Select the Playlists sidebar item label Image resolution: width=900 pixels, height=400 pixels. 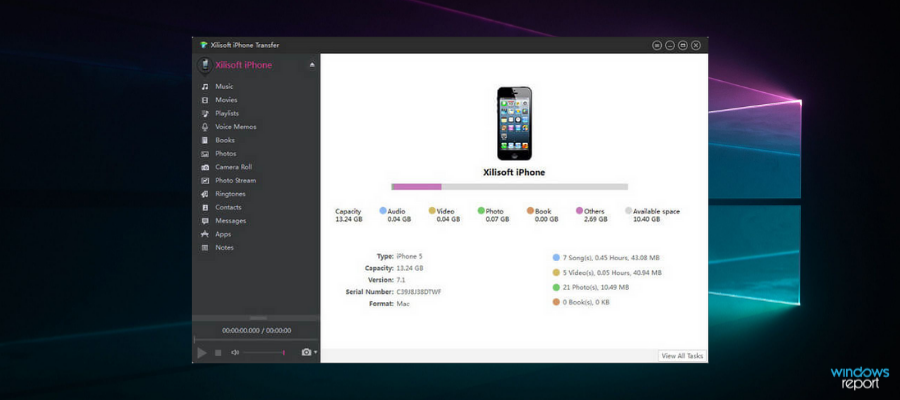click(x=227, y=114)
